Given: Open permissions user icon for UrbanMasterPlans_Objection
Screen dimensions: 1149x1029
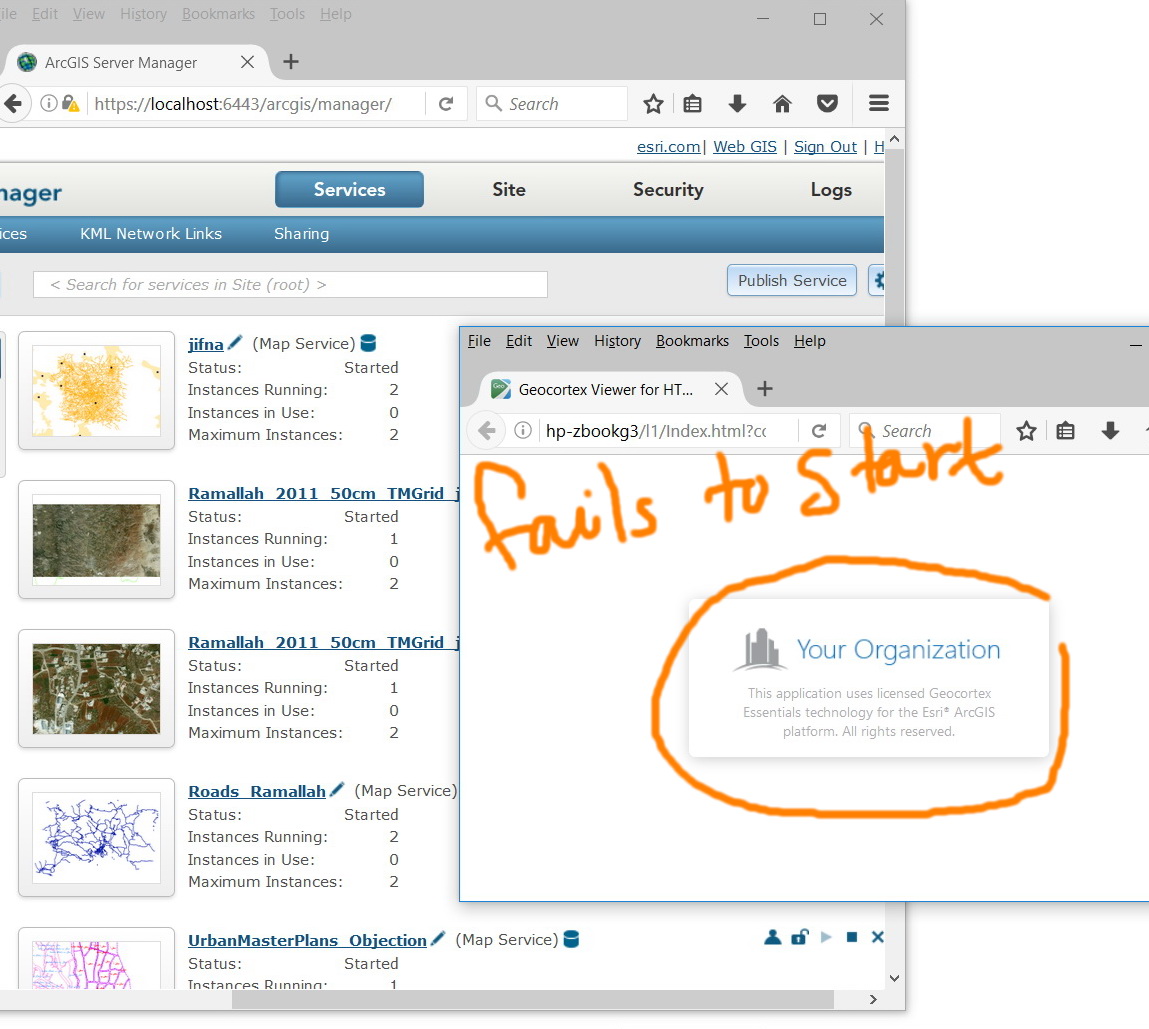Looking at the screenshot, I should [x=772, y=937].
